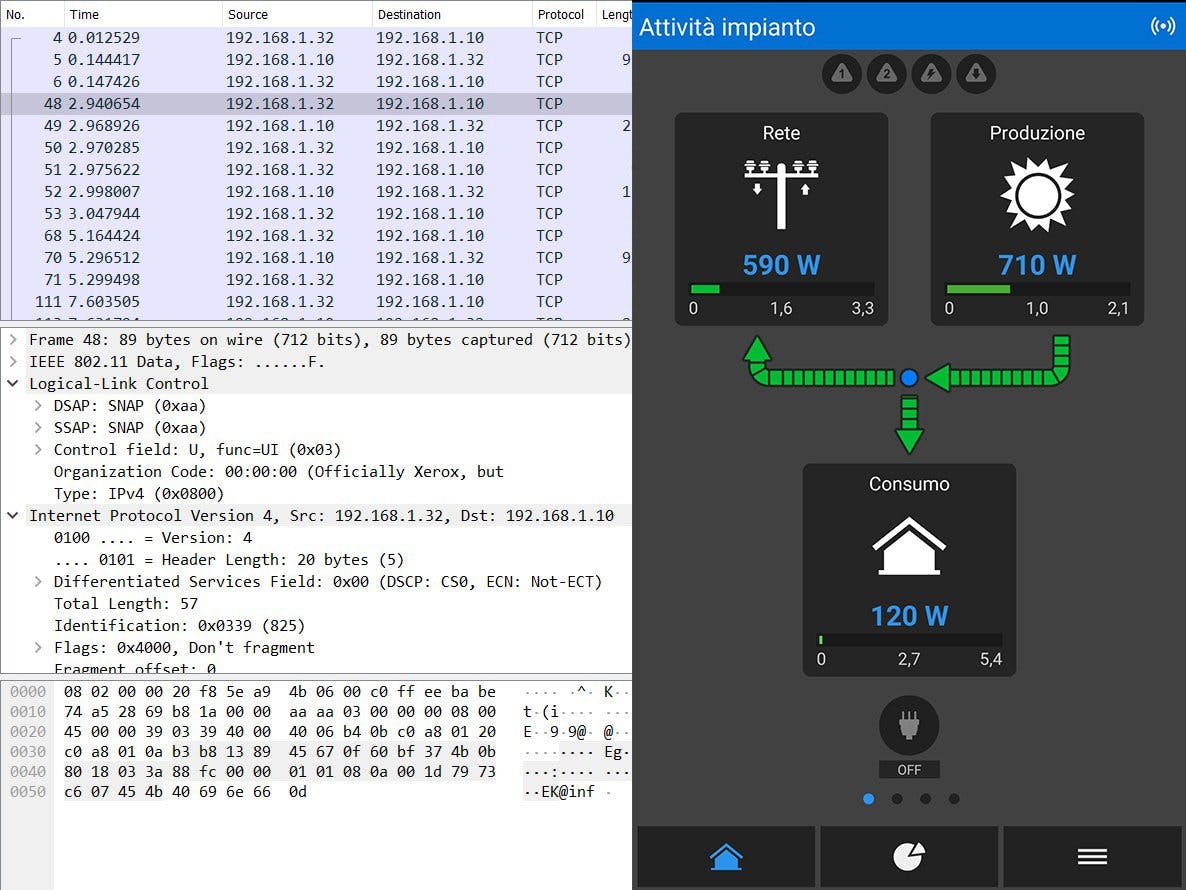
Task: Open the statistics pie chart tab
Action: pyautogui.click(x=909, y=857)
